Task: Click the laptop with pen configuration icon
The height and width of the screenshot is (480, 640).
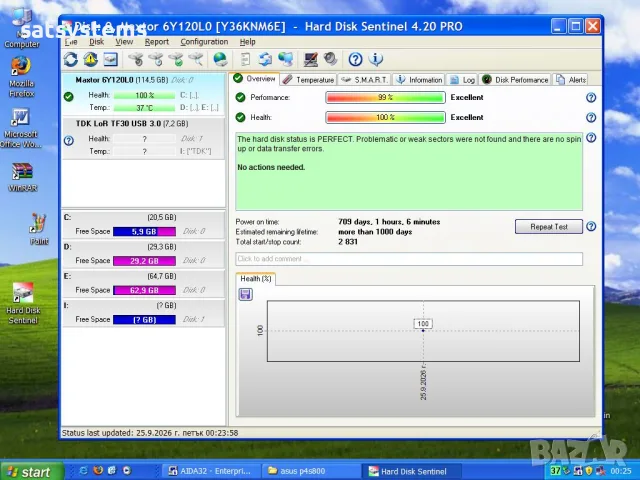Action: click(311, 60)
